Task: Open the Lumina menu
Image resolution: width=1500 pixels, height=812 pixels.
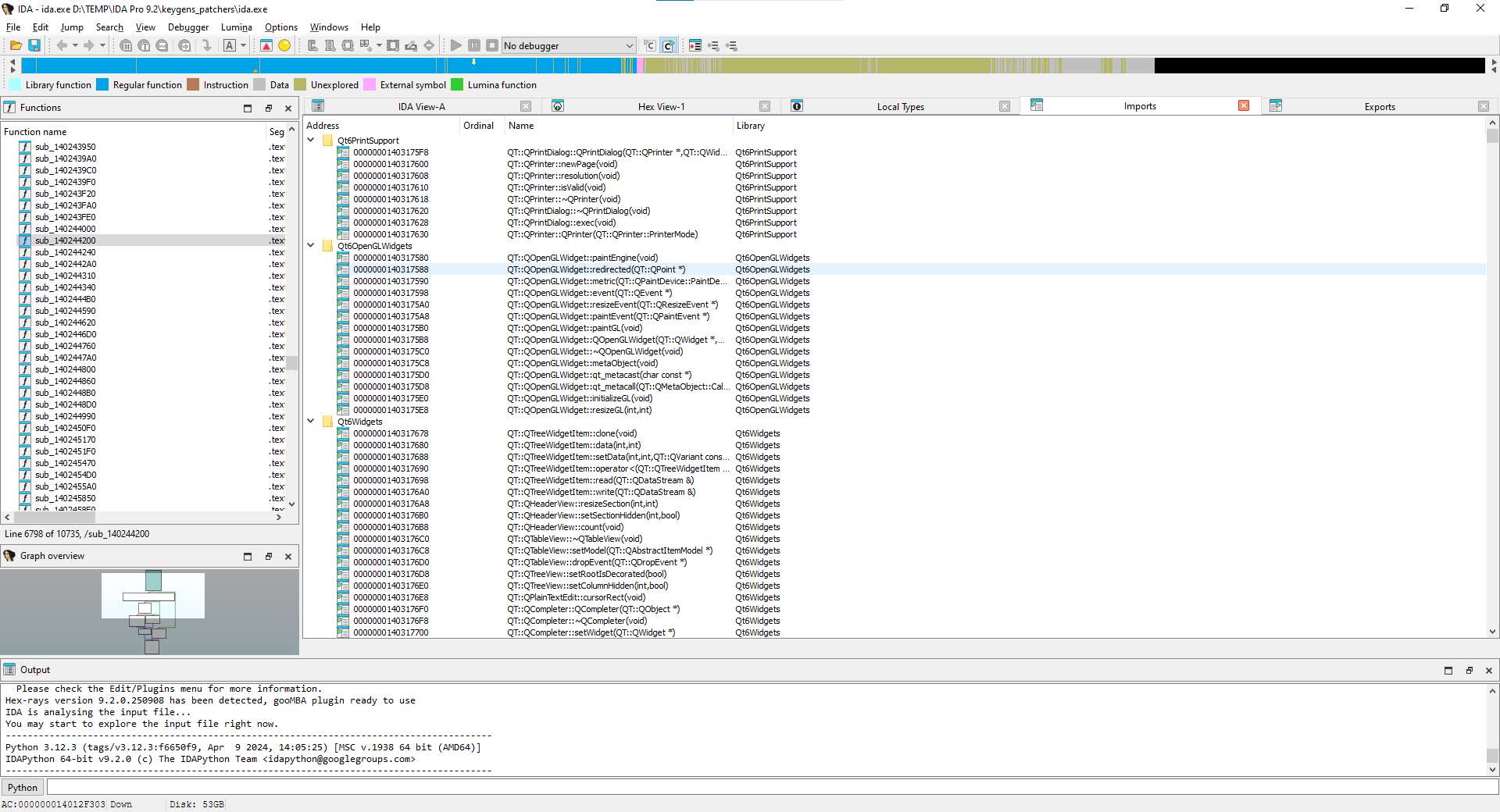Action: [236, 27]
